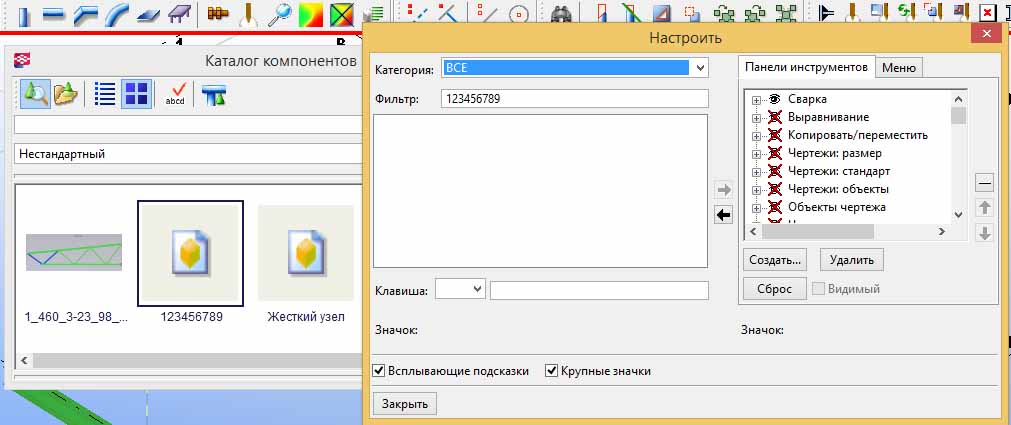Screen dimensions: 1011x425
Task: Click the key shortcut text field
Action: click(599, 290)
